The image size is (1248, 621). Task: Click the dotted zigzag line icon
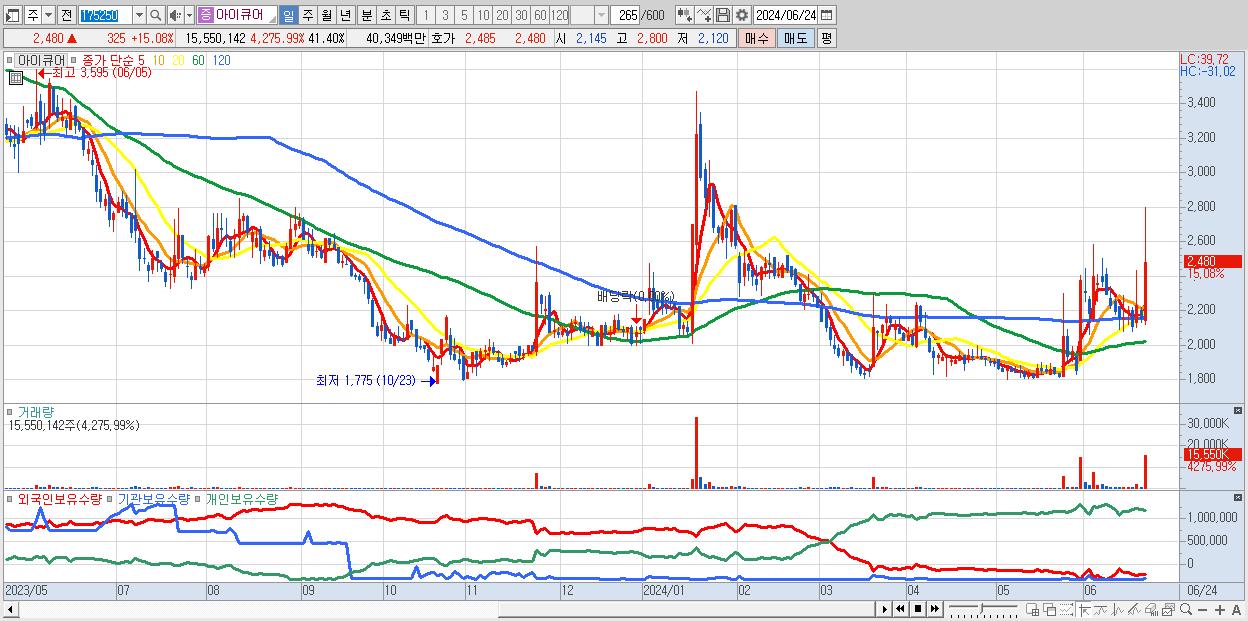[1067, 610]
